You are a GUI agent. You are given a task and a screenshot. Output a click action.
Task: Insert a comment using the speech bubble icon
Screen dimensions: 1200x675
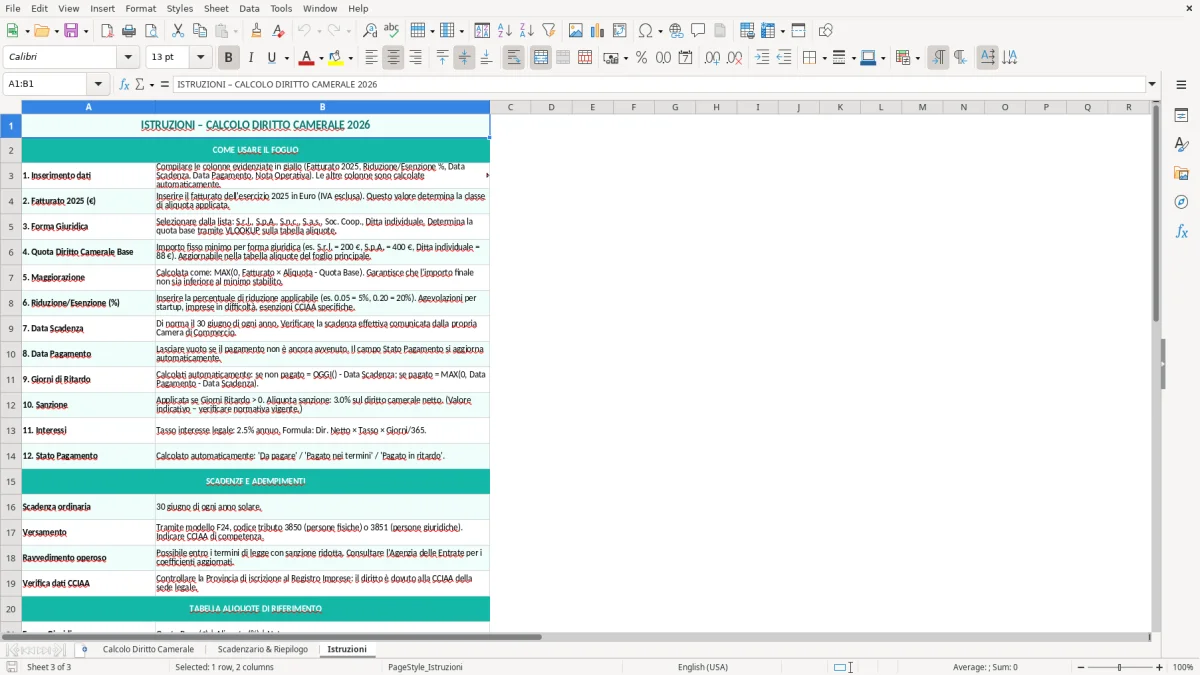coord(698,31)
